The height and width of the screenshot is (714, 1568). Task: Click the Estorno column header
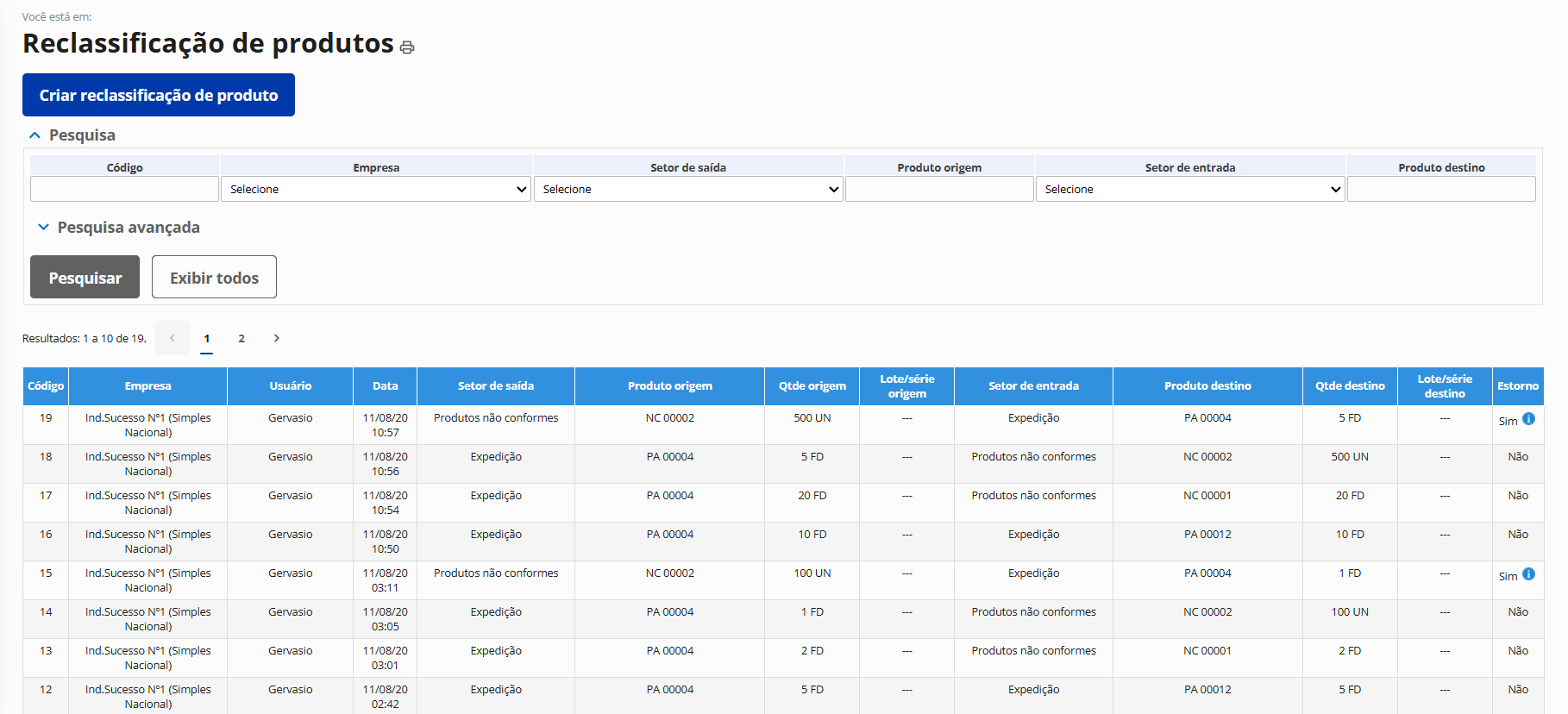[1517, 386]
